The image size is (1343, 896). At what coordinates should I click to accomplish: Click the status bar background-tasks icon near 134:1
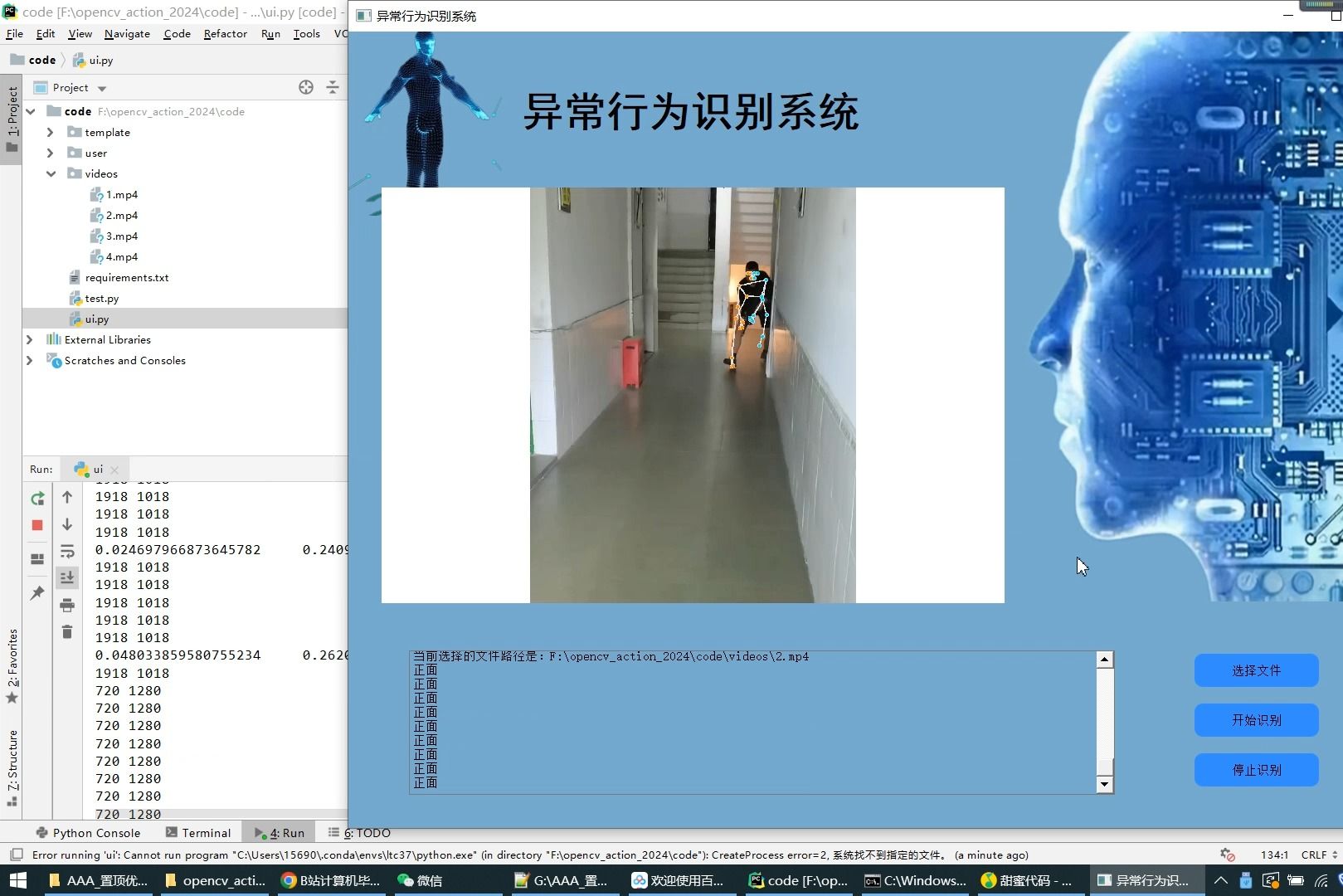pos(1228,855)
